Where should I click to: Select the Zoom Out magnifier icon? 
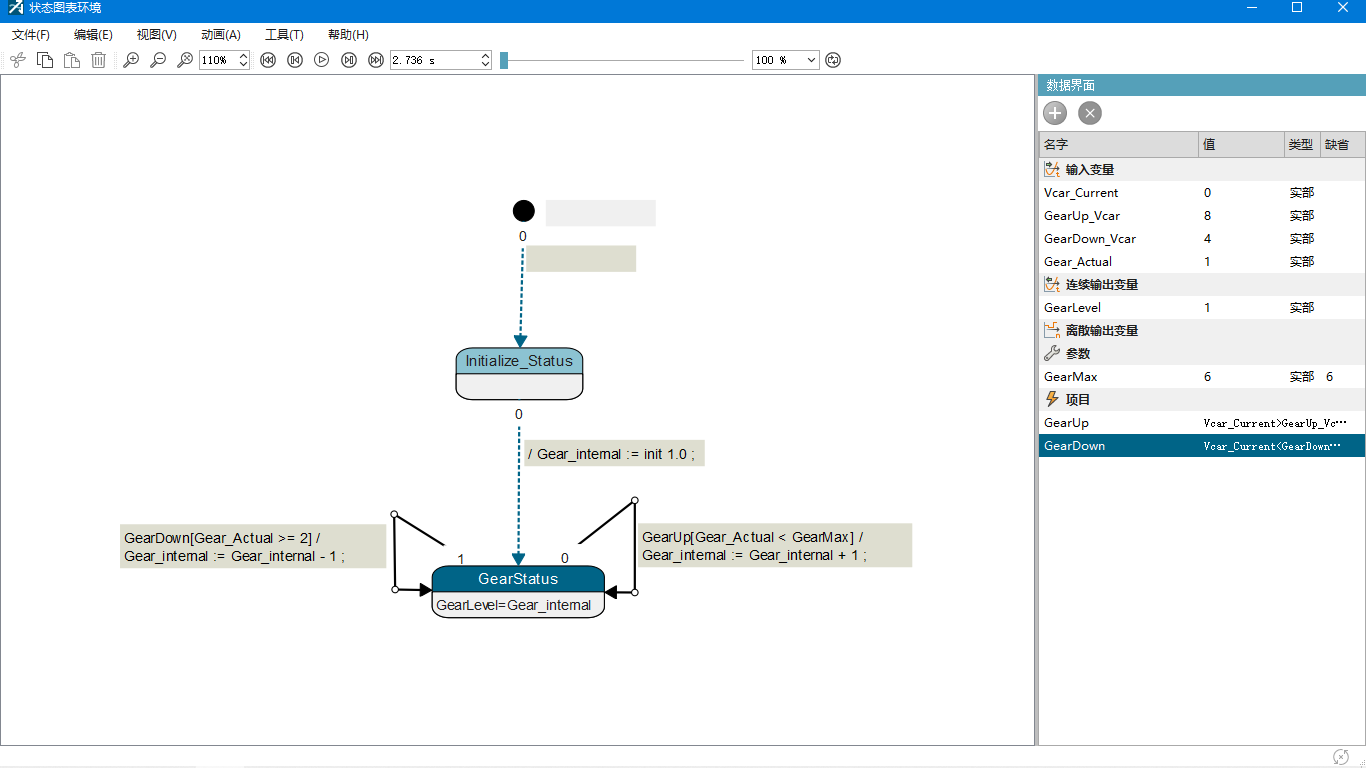tap(157, 60)
